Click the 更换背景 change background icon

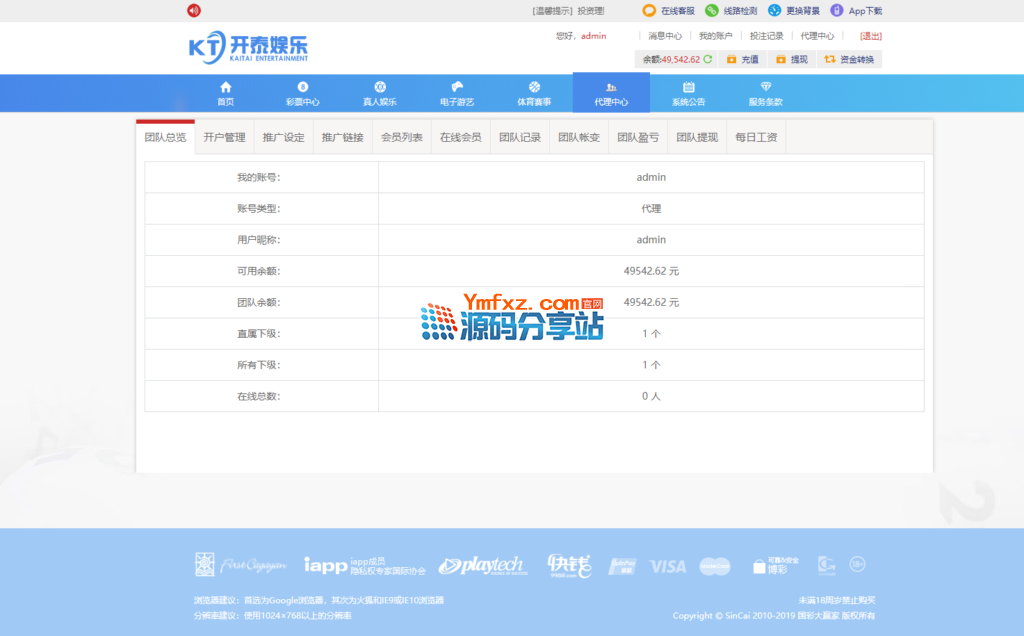coord(774,11)
